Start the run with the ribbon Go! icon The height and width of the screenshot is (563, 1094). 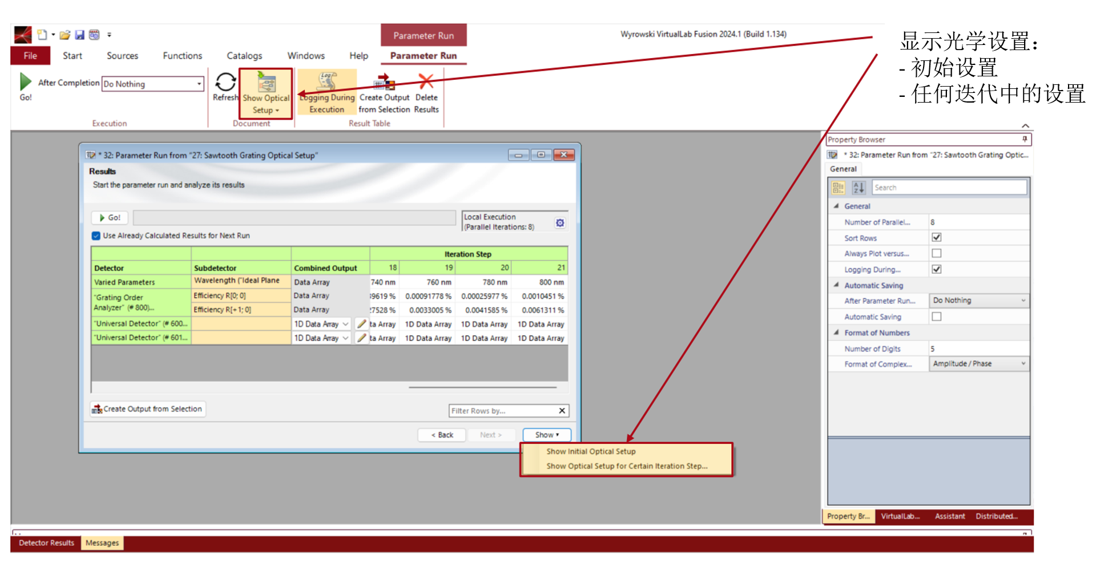tap(26, 81)
